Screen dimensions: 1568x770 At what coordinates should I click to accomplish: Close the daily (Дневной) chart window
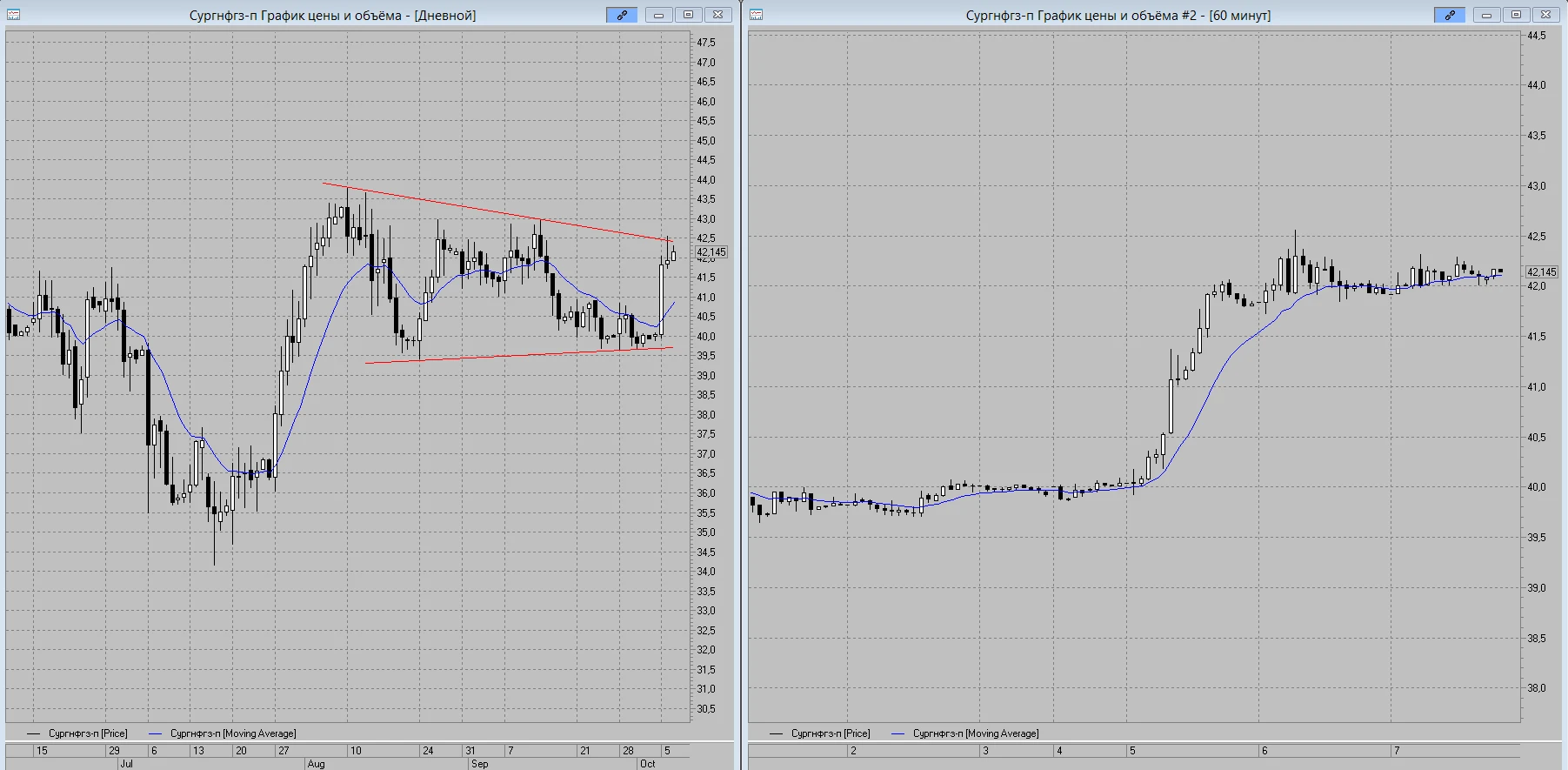[x=717, y=15]
